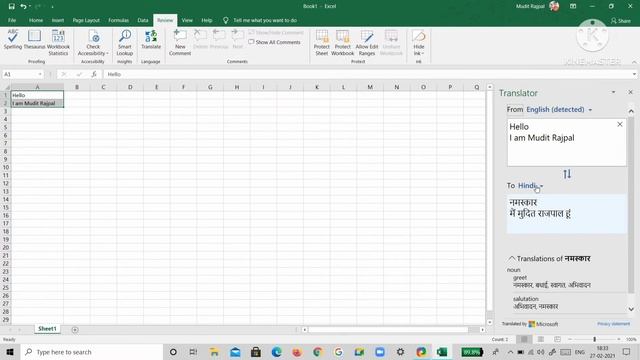
Task: Customize Quick Access Toolbar dropdown
Action: [52, 7]
